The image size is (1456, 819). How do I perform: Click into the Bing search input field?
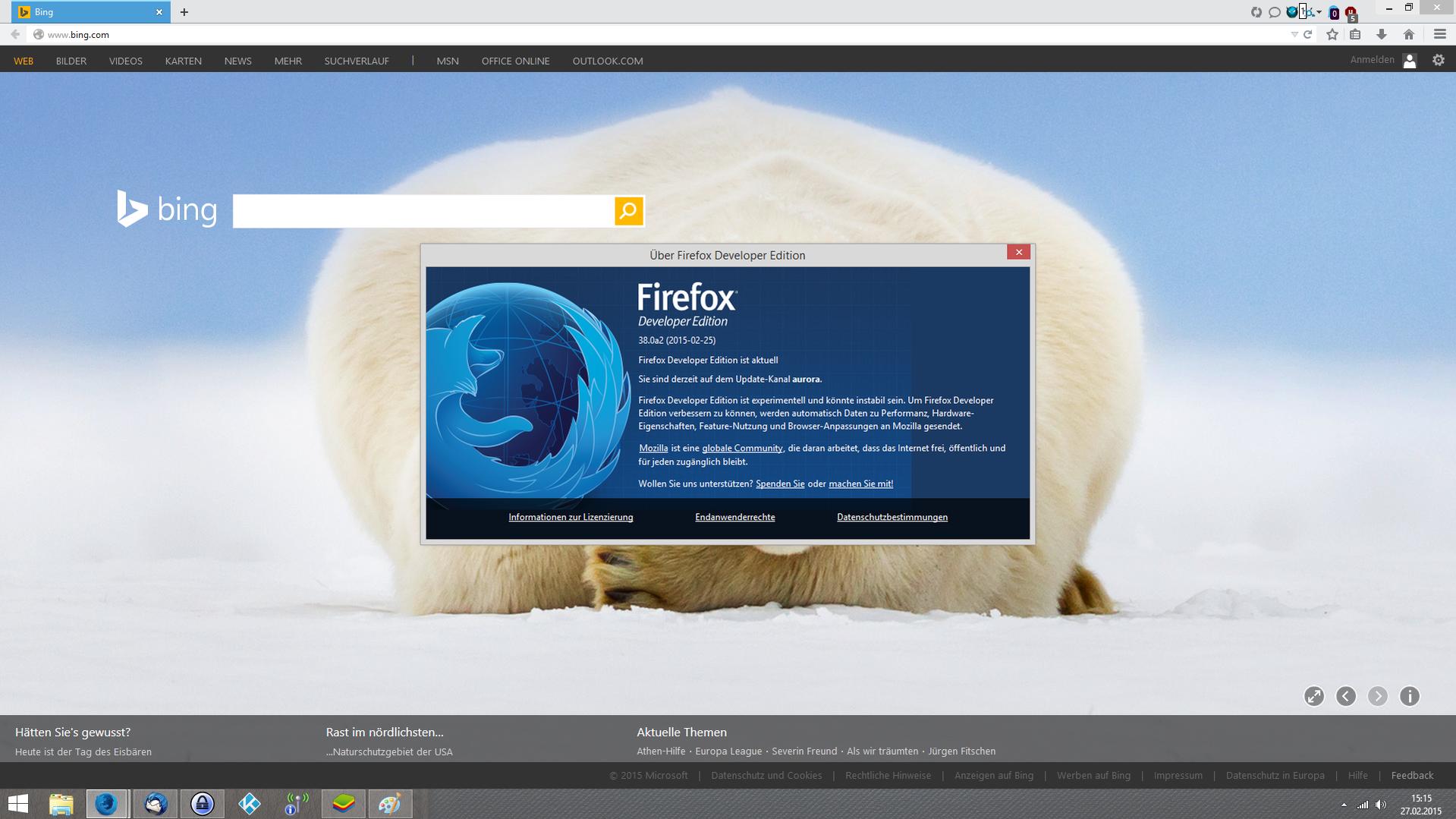tap(423, 211)
